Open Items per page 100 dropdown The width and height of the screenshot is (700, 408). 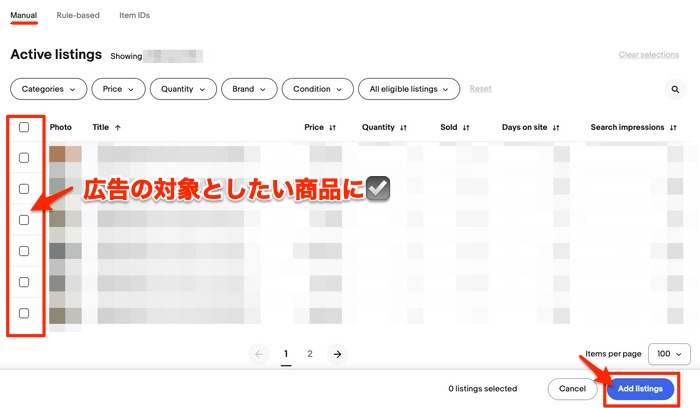click(x=669, y=354)
